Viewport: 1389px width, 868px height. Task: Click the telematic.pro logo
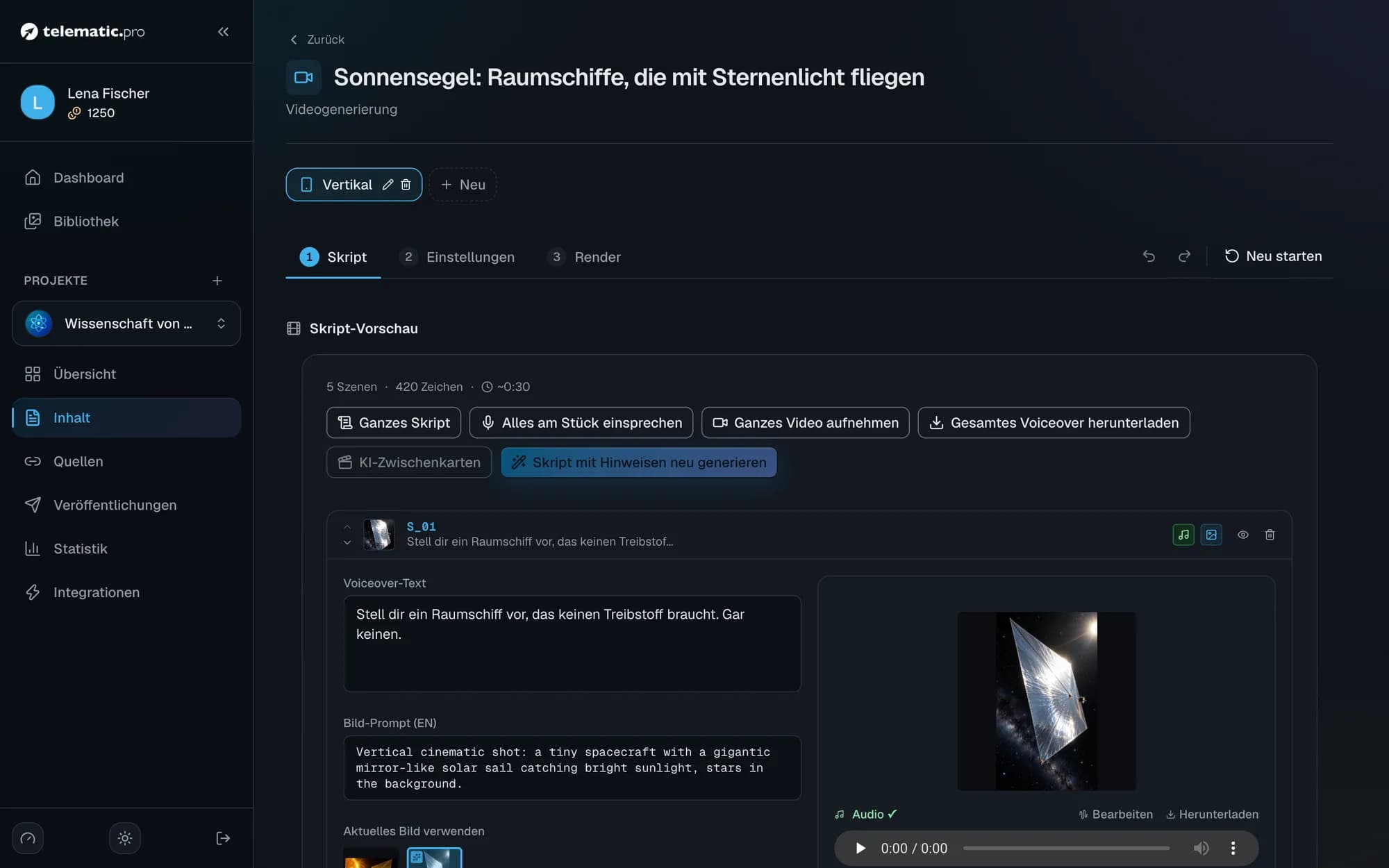pos(83,31)
